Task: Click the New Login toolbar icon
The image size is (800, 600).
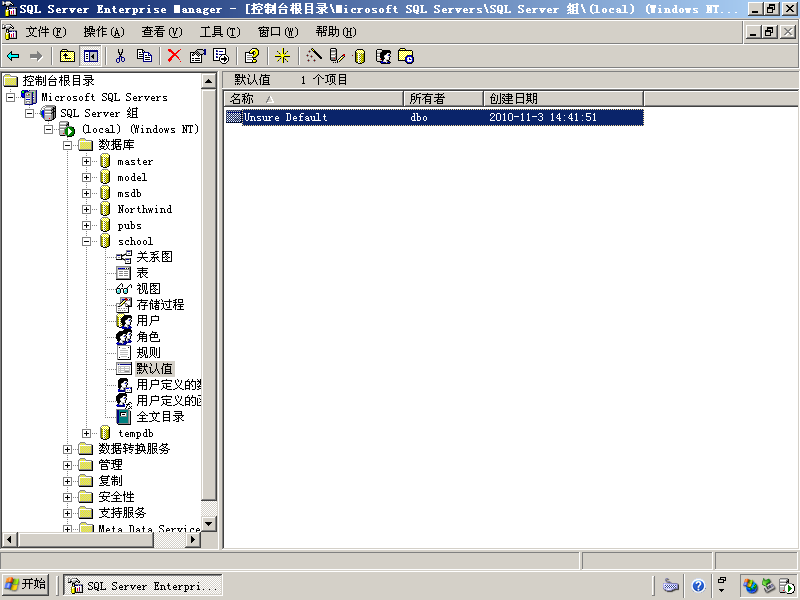Action: click(x=383, y=56)
